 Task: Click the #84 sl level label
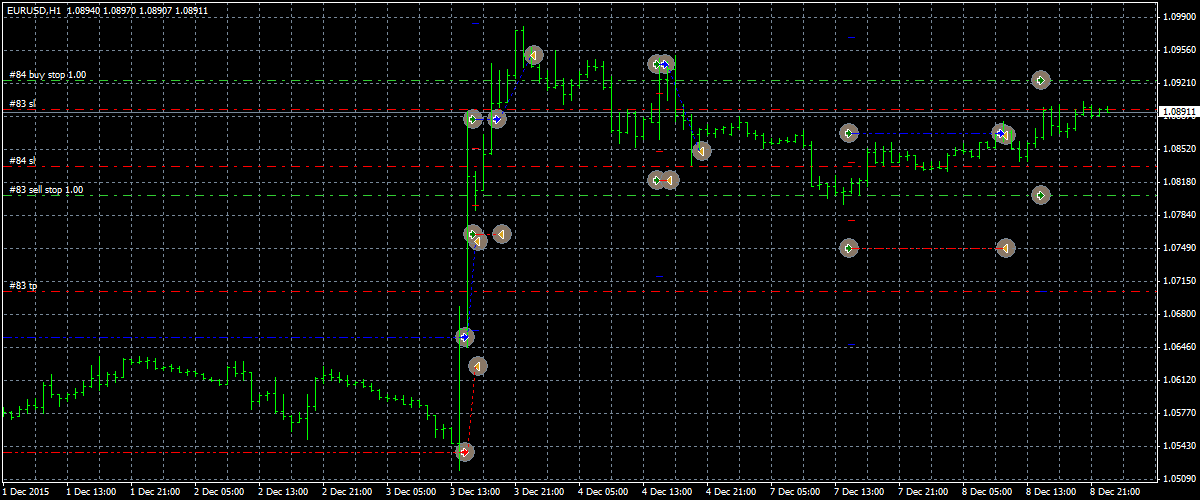[22, 160]
